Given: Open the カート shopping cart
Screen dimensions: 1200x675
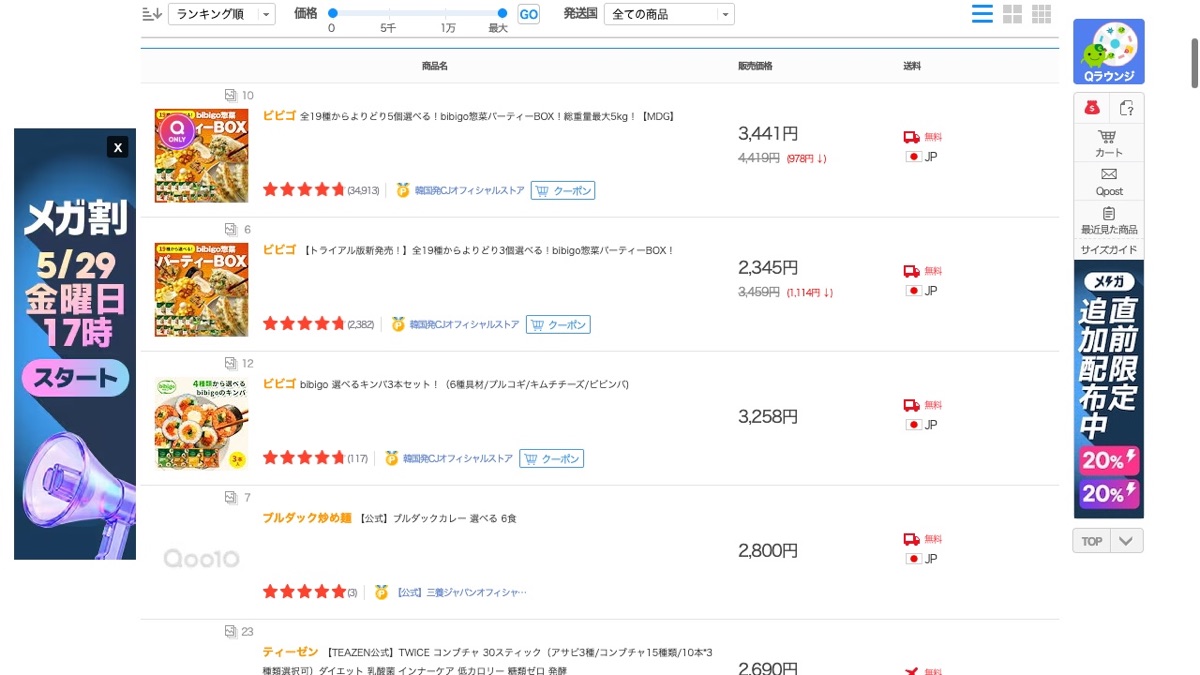Looking at the screenshot, I should click(1109, 143).
